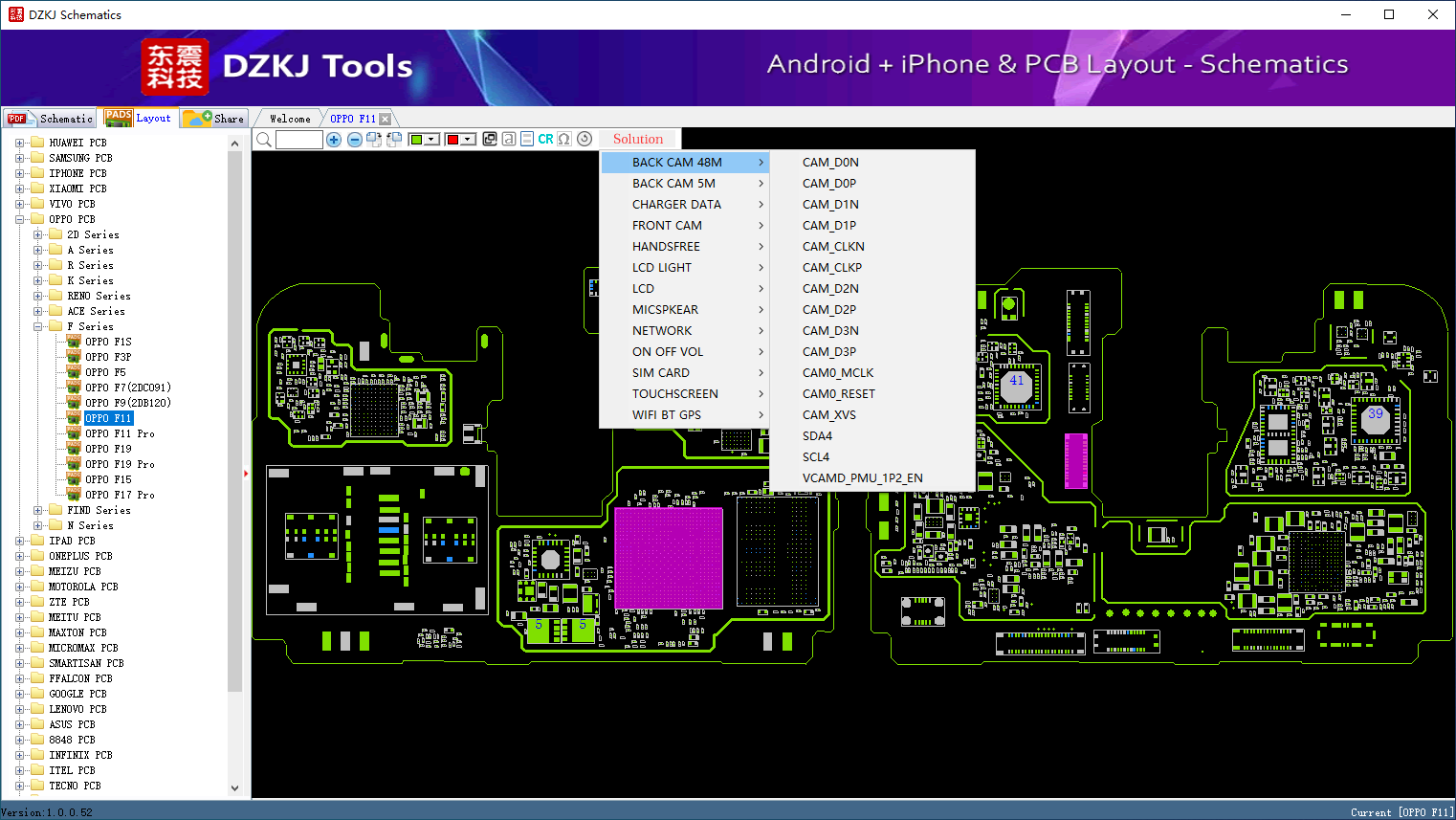
Task: Click the circular refresh icon in toolbar
Action: [x=585, y=140]
